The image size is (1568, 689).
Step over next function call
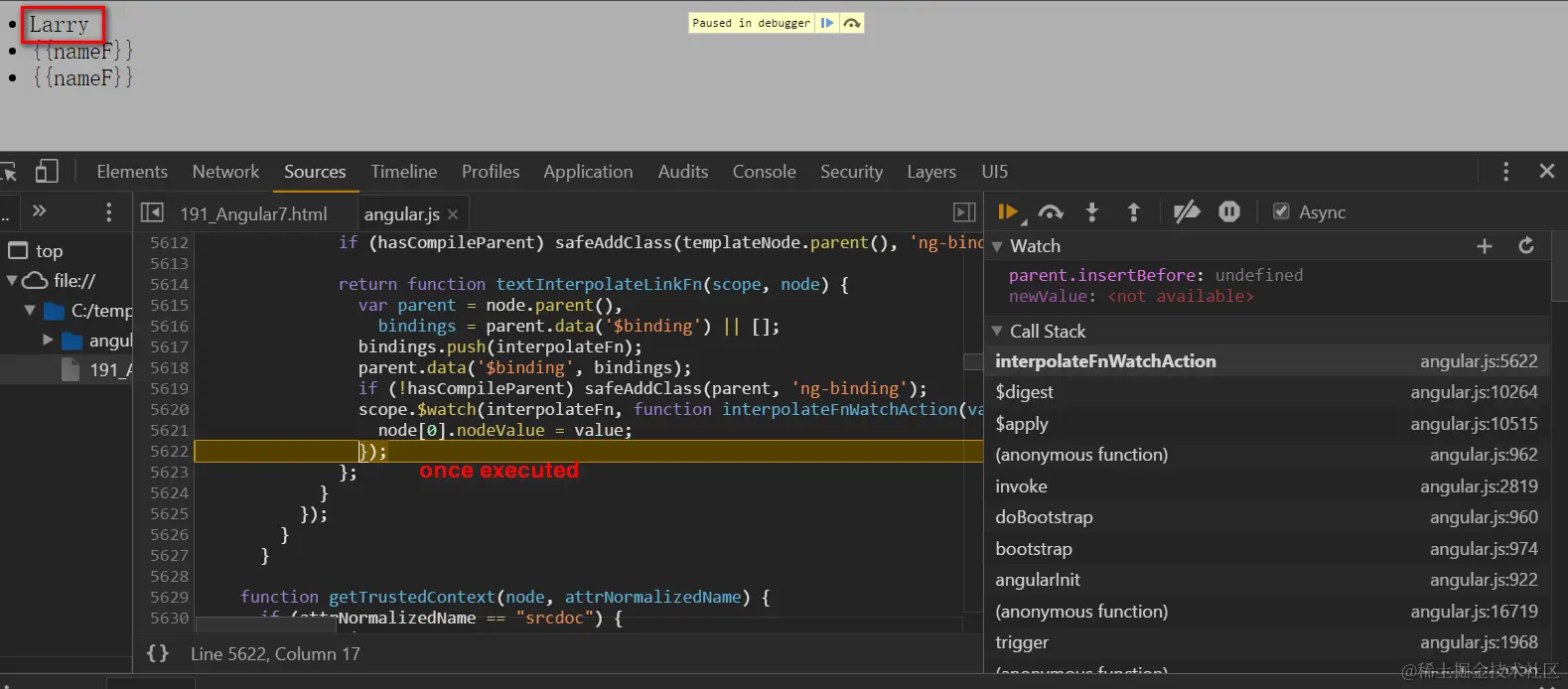[1051, 211]
